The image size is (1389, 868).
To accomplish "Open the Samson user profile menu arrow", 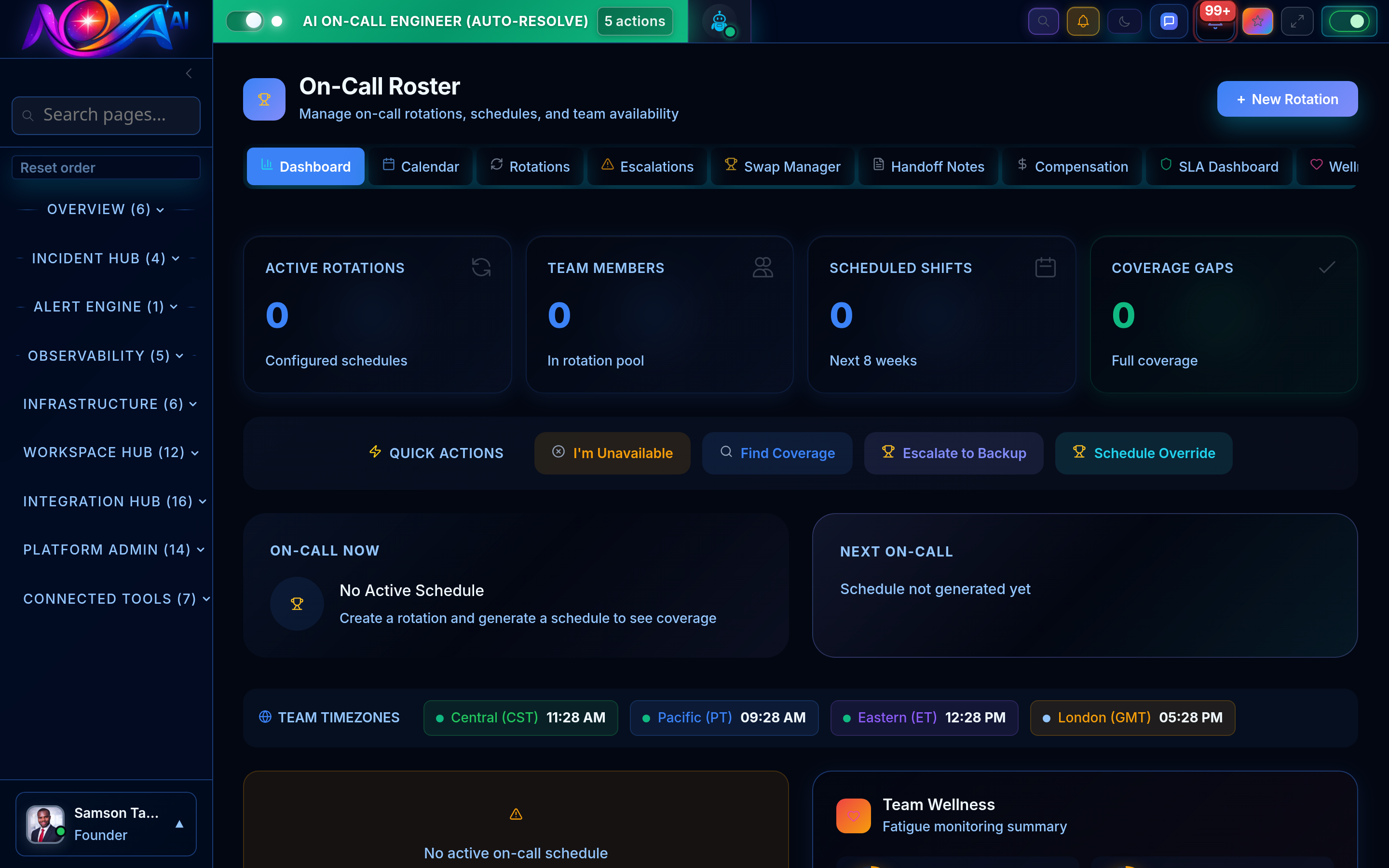I will (x=179, y=824).
